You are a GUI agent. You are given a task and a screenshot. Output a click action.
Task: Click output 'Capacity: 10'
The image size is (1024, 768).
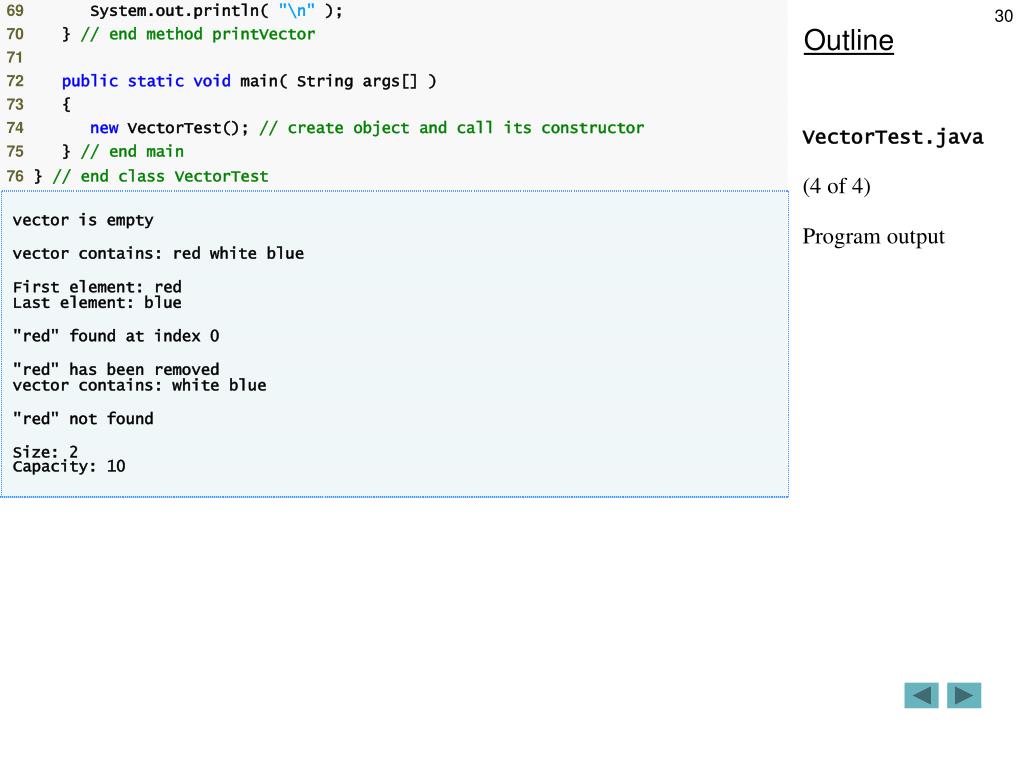69,466
